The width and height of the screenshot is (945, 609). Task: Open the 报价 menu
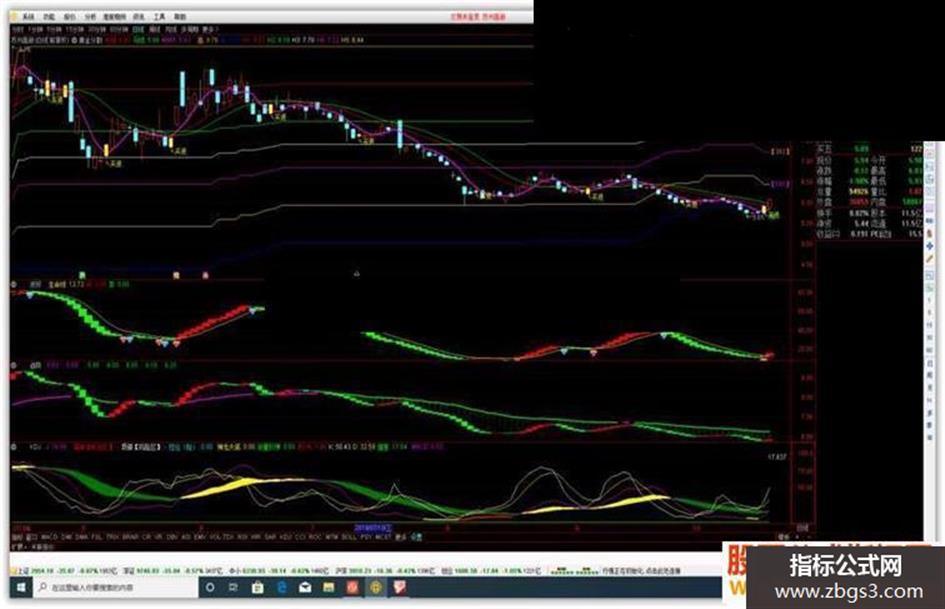(x=70, y=17)
